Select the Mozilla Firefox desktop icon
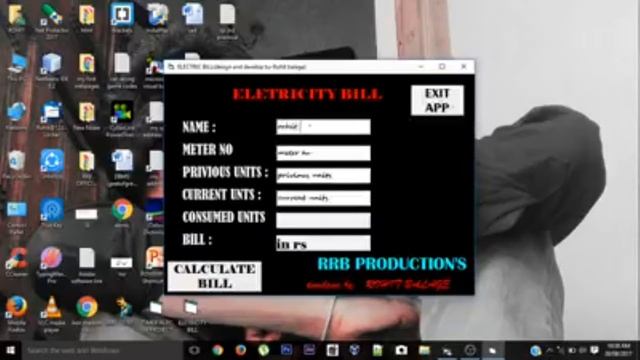Viewport: 640px width, 360px height. 16,313
